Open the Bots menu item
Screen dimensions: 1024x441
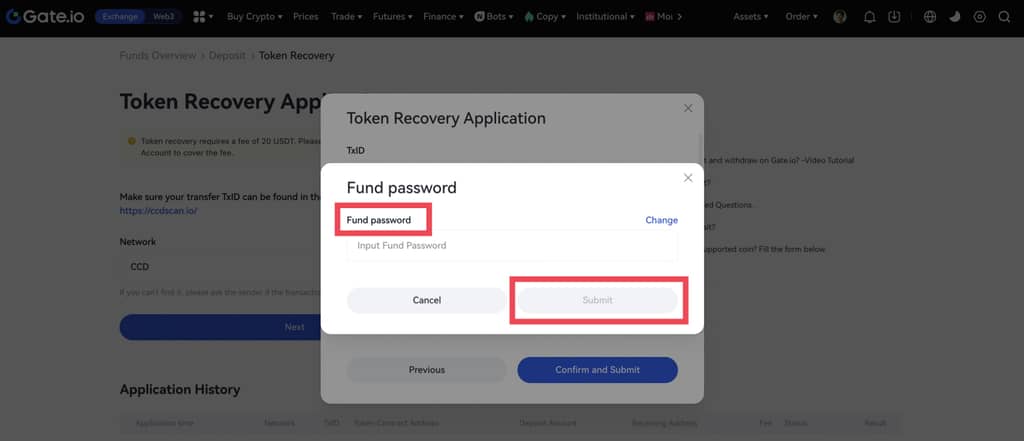(492, 17)
